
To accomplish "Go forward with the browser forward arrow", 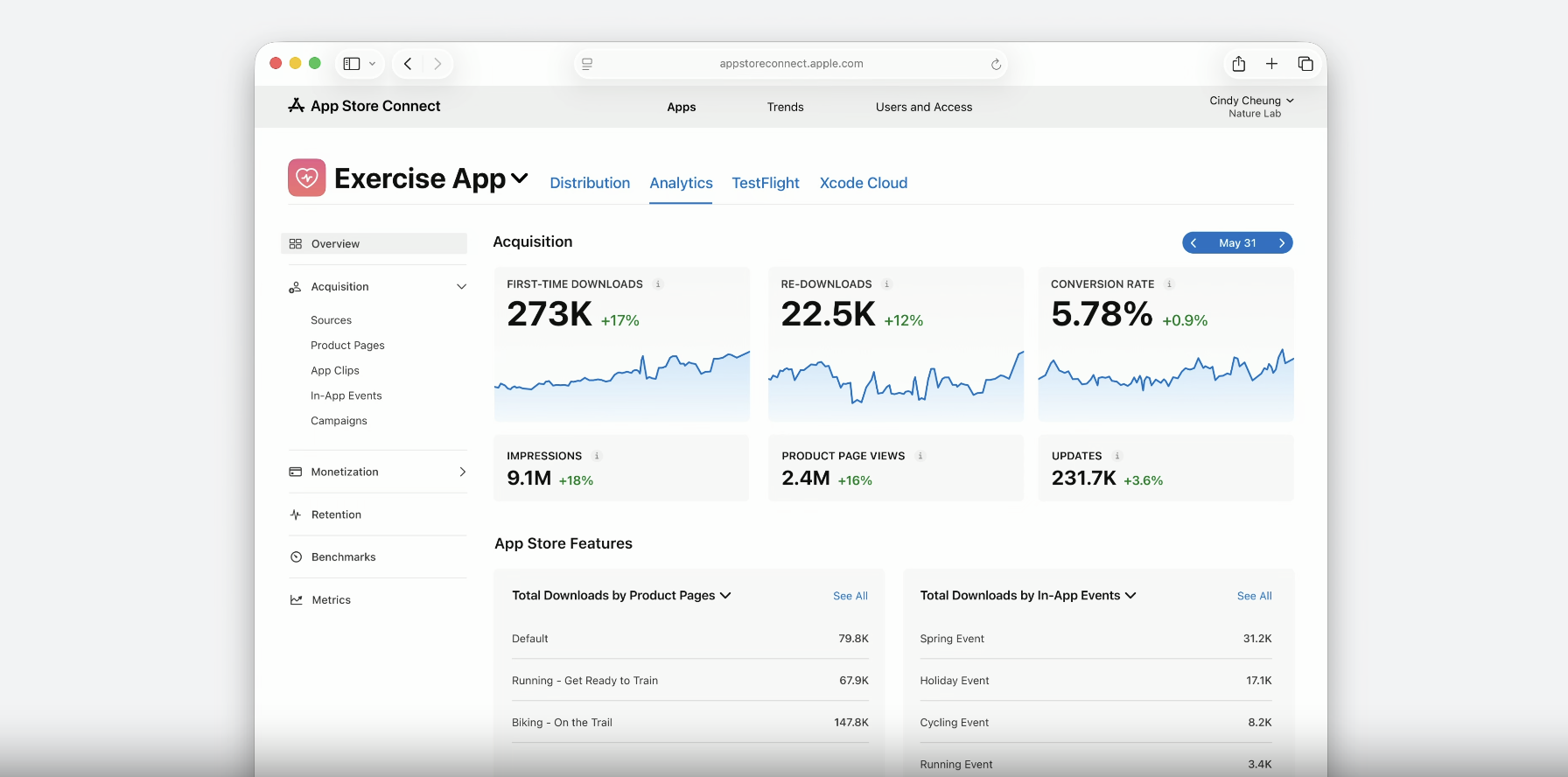I will (x=437, y=64).
